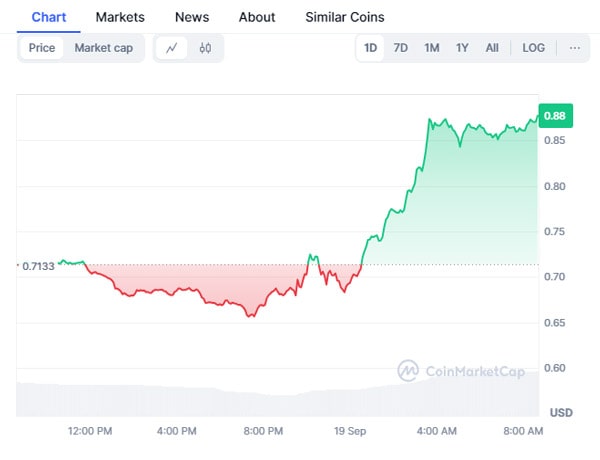Set time range to 1Y
The height and width of the screenshot is (460, 600).
[x=462, y=48]
